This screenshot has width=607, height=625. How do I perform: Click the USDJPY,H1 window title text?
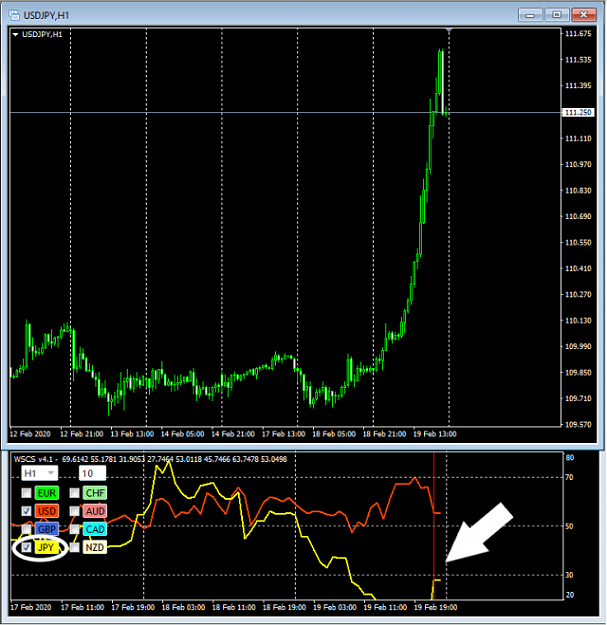[46, 16]
